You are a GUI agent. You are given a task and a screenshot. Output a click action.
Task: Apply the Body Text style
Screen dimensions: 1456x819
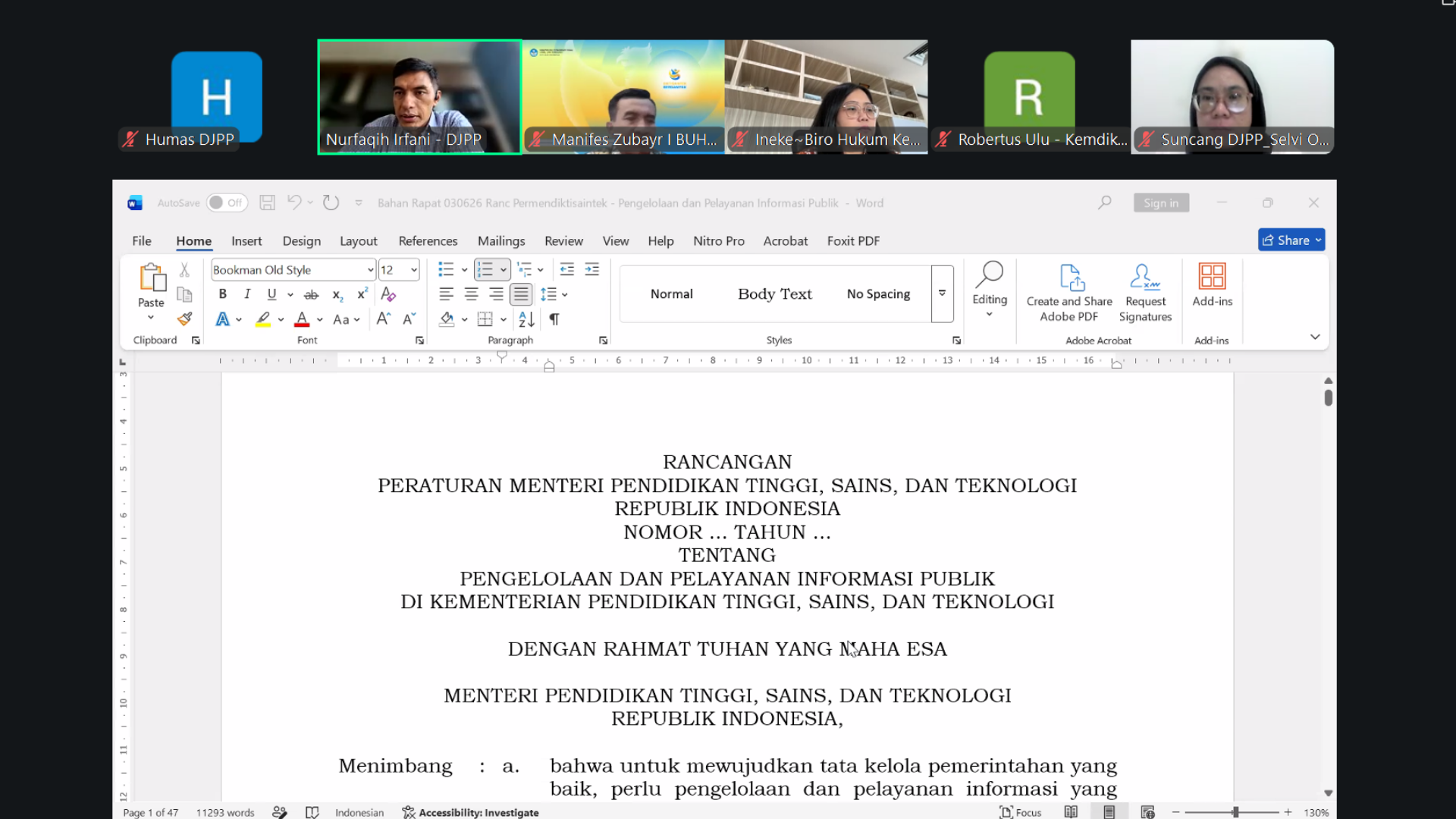coord(774,293)
